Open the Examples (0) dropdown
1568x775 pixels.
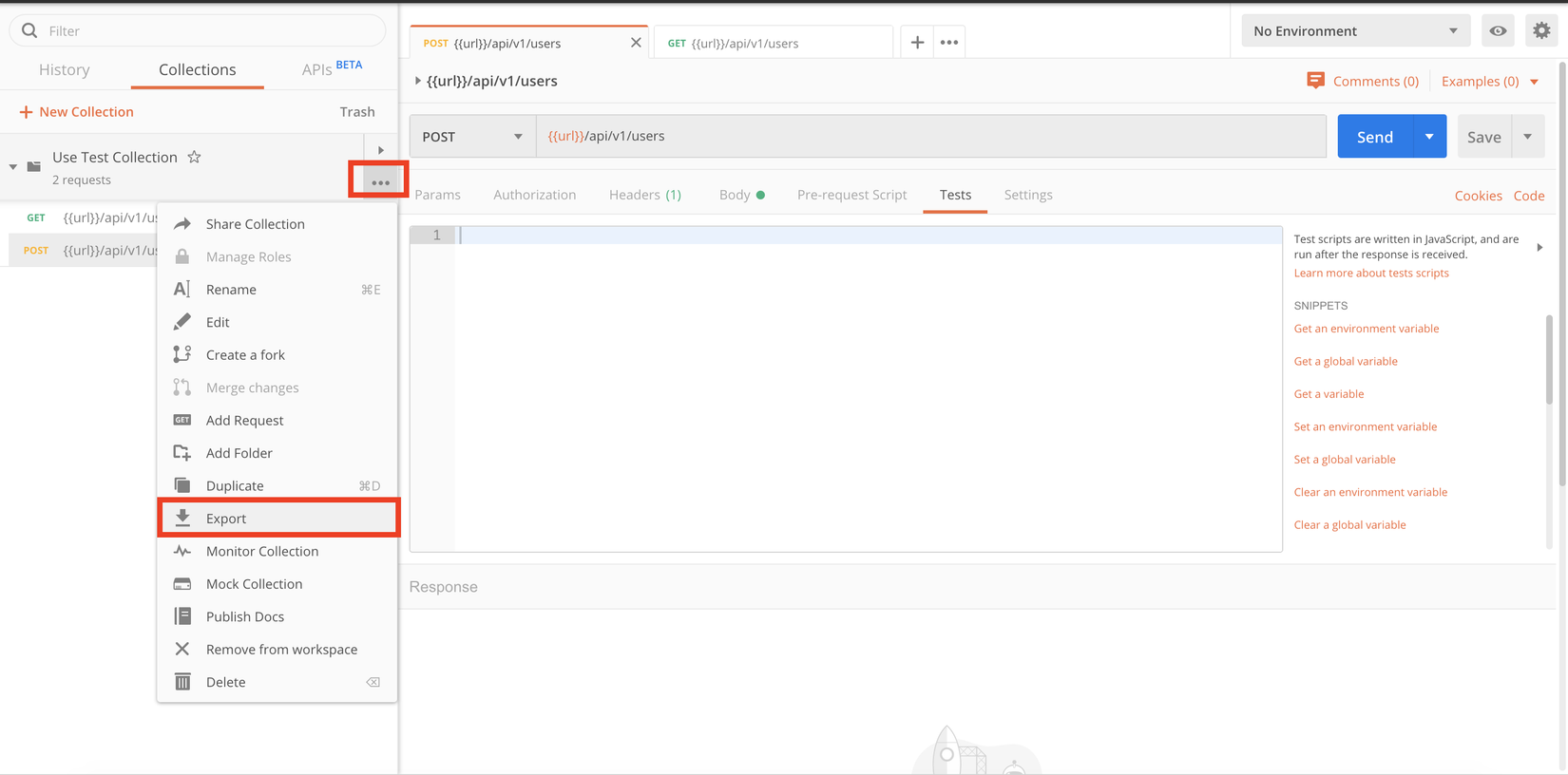[1489, 82]
